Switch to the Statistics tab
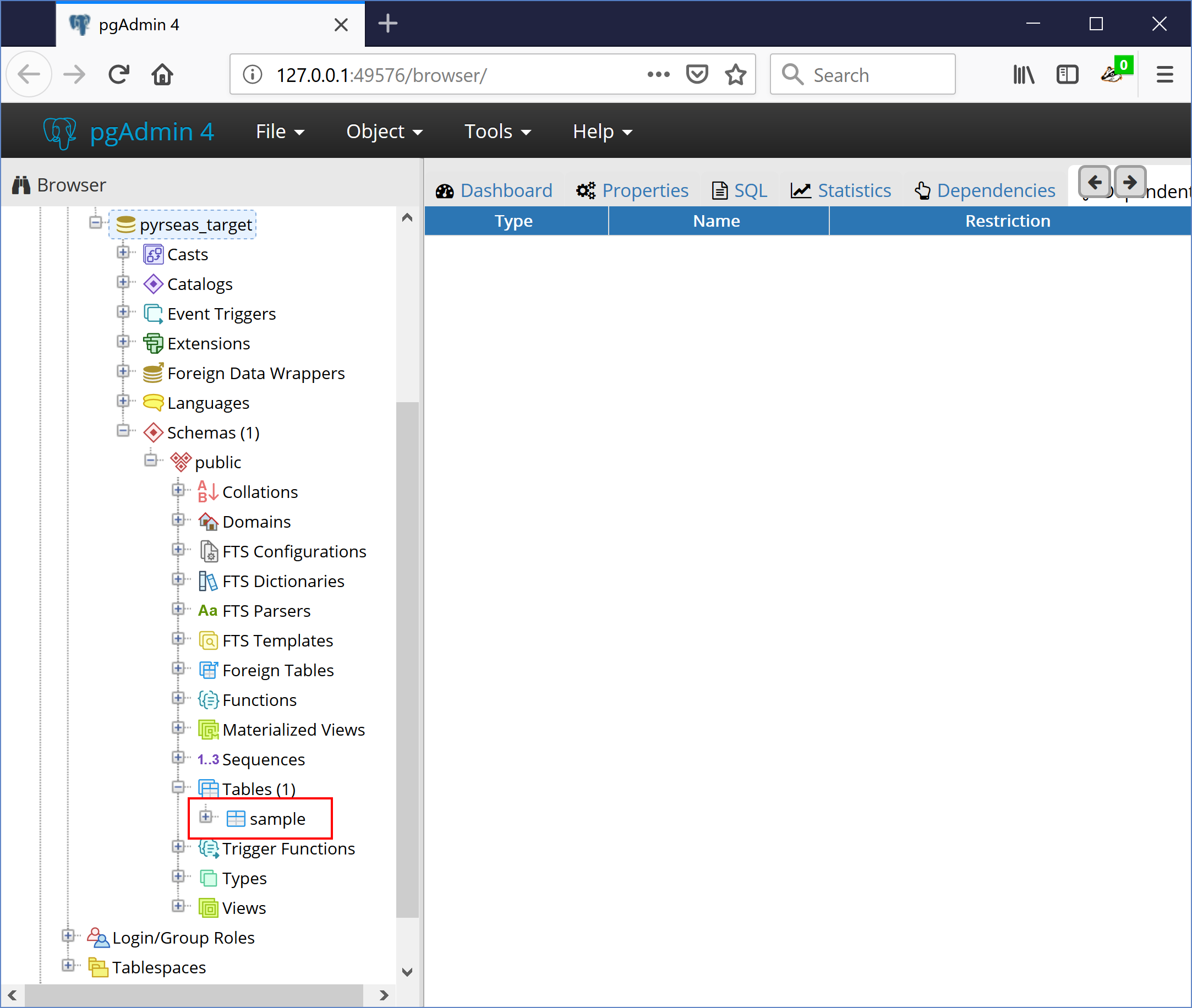Image resolution: width=1192 pixels, height=1008 pixels. click(x=840, y=190)
